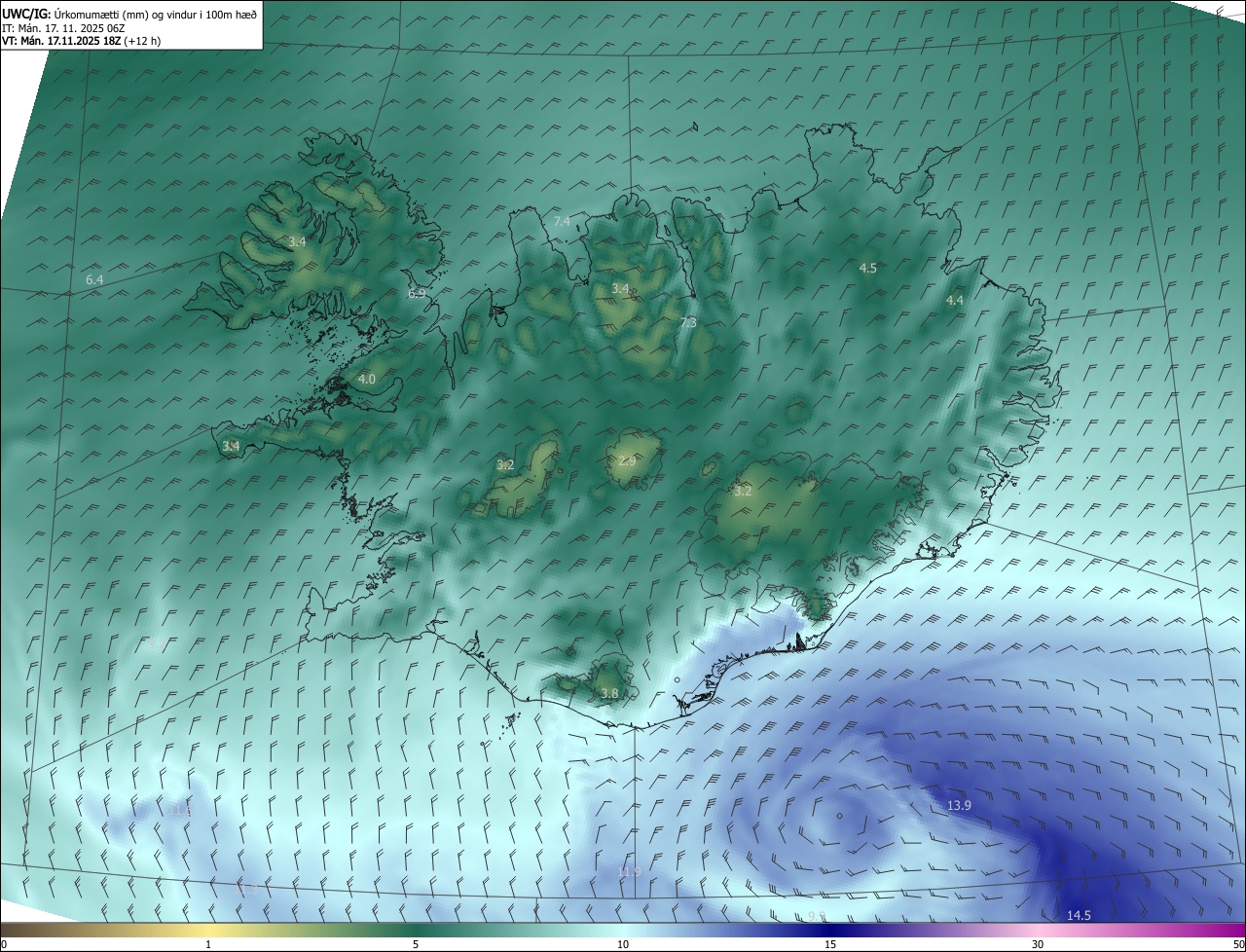
Task: Click the 3.8 value label
Action: coord(609,693)
